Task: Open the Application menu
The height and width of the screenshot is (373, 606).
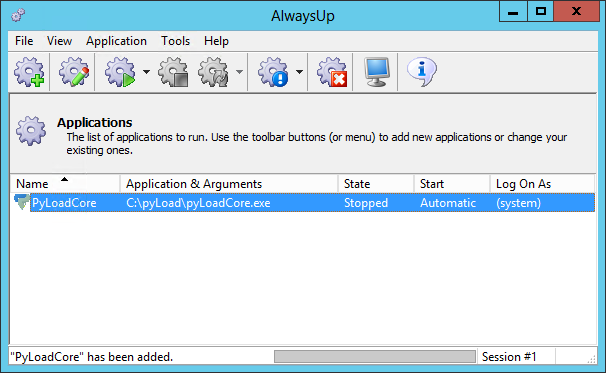Action: [116, 41]
